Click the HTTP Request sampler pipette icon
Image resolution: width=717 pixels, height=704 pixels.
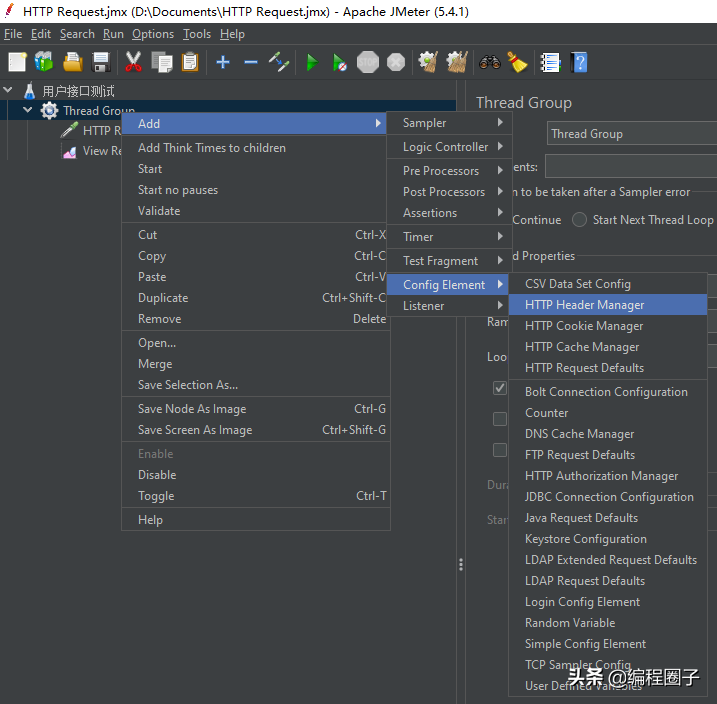point(69,130)
